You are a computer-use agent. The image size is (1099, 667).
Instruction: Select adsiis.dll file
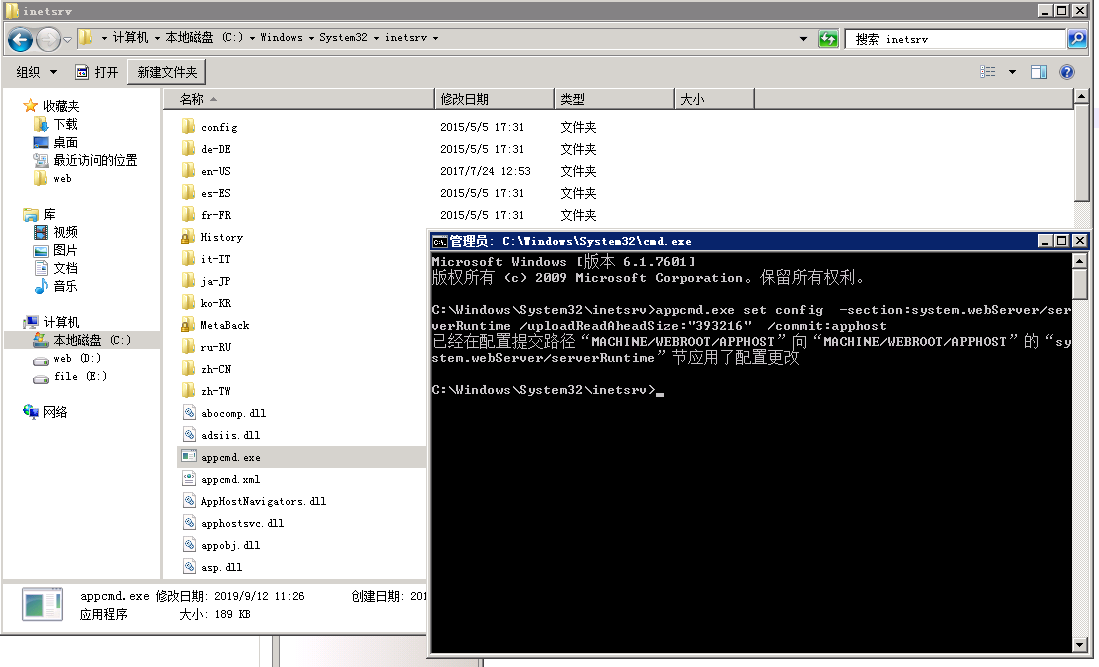tap(221, 436)
